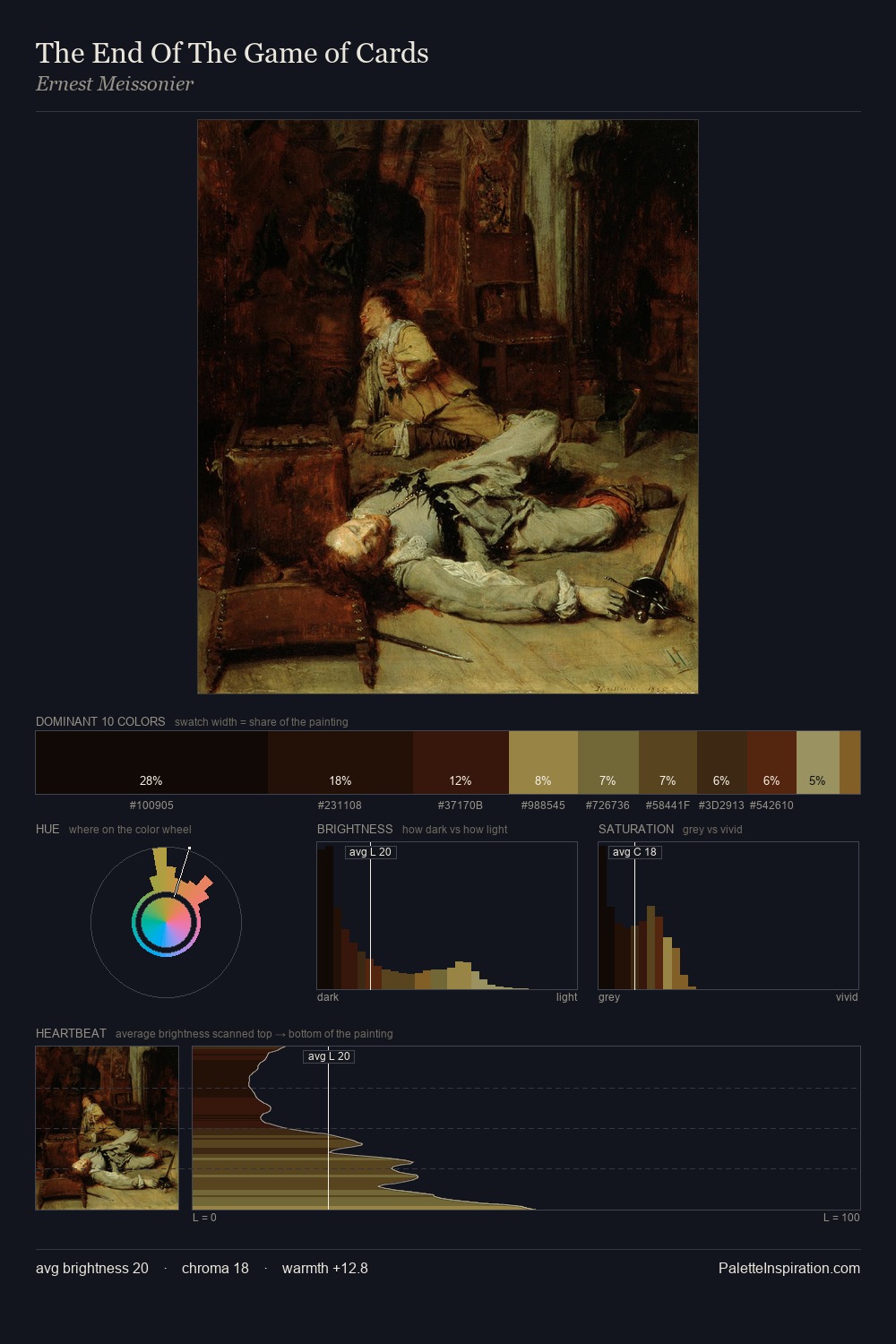This screenshot has width=896, height=1344.
Task: Click the 'L = 100' axis label
Action: [x=841, y=1218]
